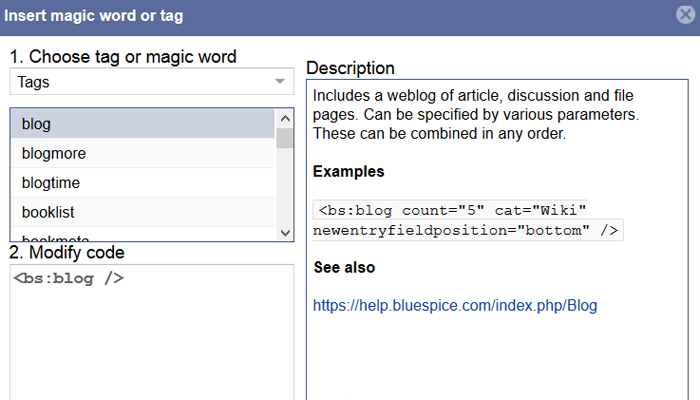The image size is (700, 400).
Task: Pick the blogtime tag entry
Action: click(x=142, y=183)
